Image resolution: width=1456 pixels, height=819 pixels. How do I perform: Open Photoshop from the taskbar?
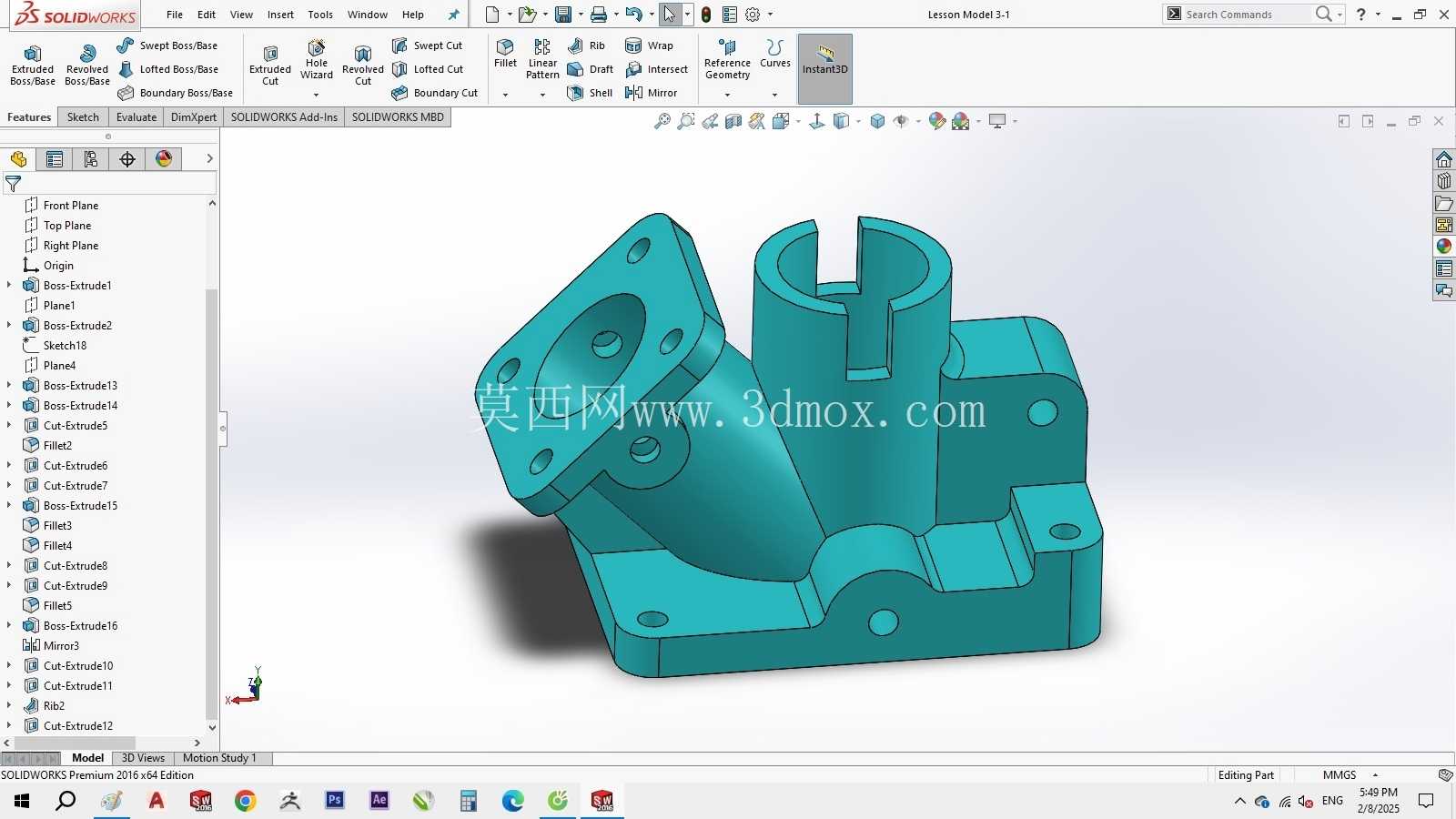pos(335,801)
